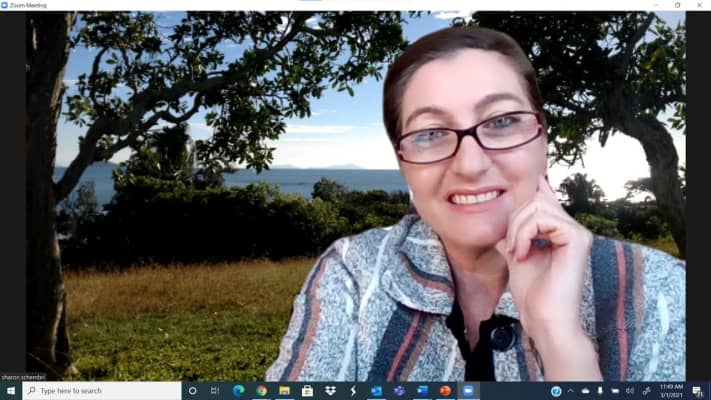Open Dropbox from the taskbar
The image size is (711, 400).
[330, 391]
